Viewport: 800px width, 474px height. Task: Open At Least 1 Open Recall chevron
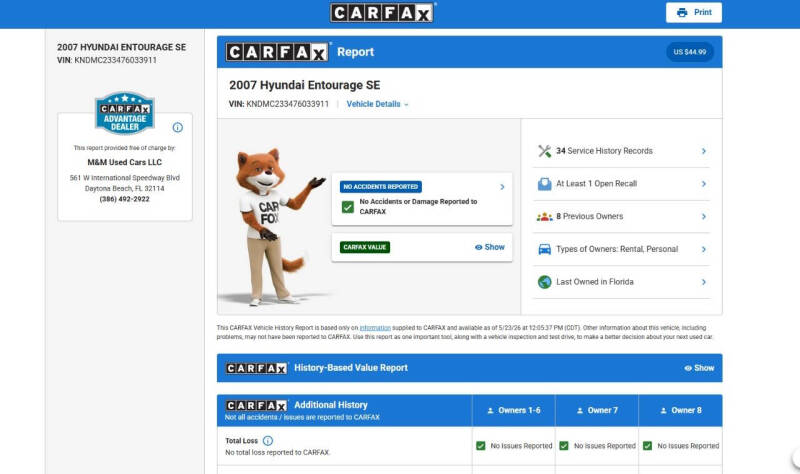tap(704, 184)
